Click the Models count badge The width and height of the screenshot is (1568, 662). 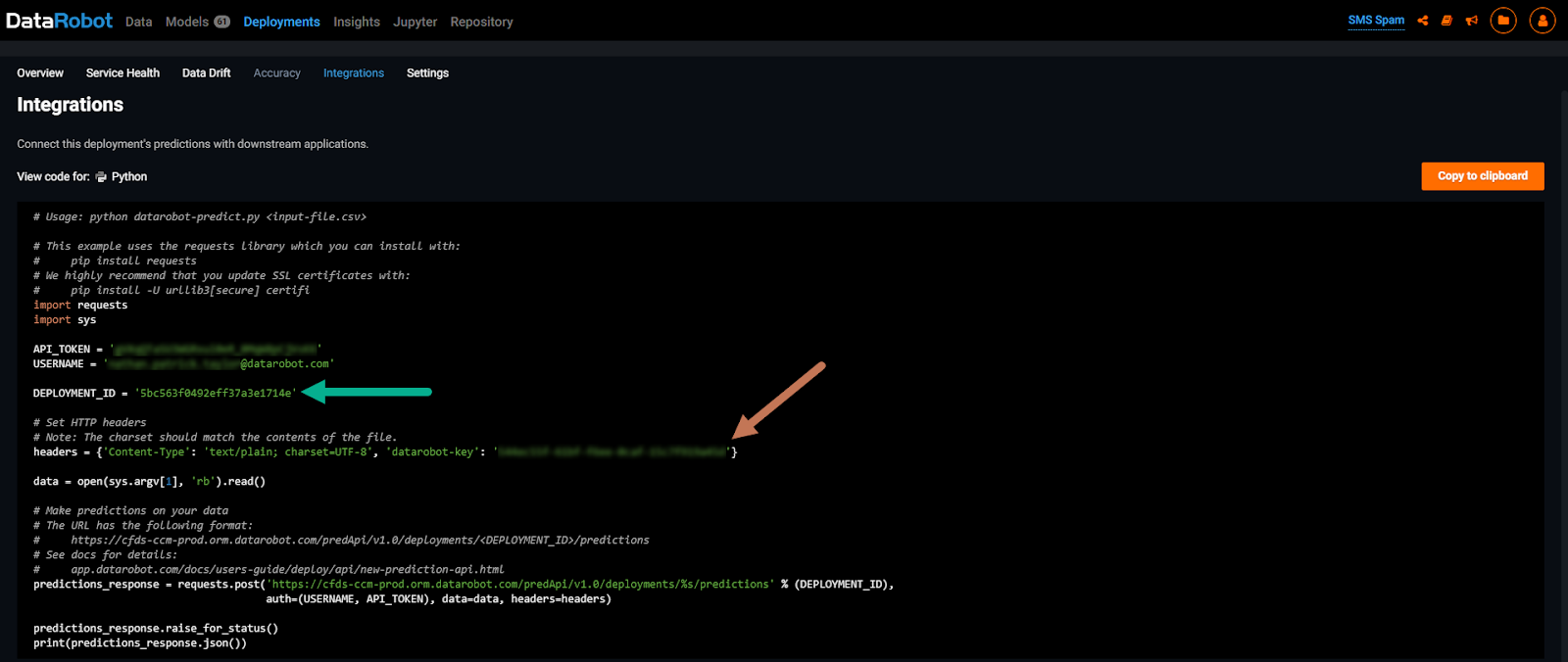(222, 22)
